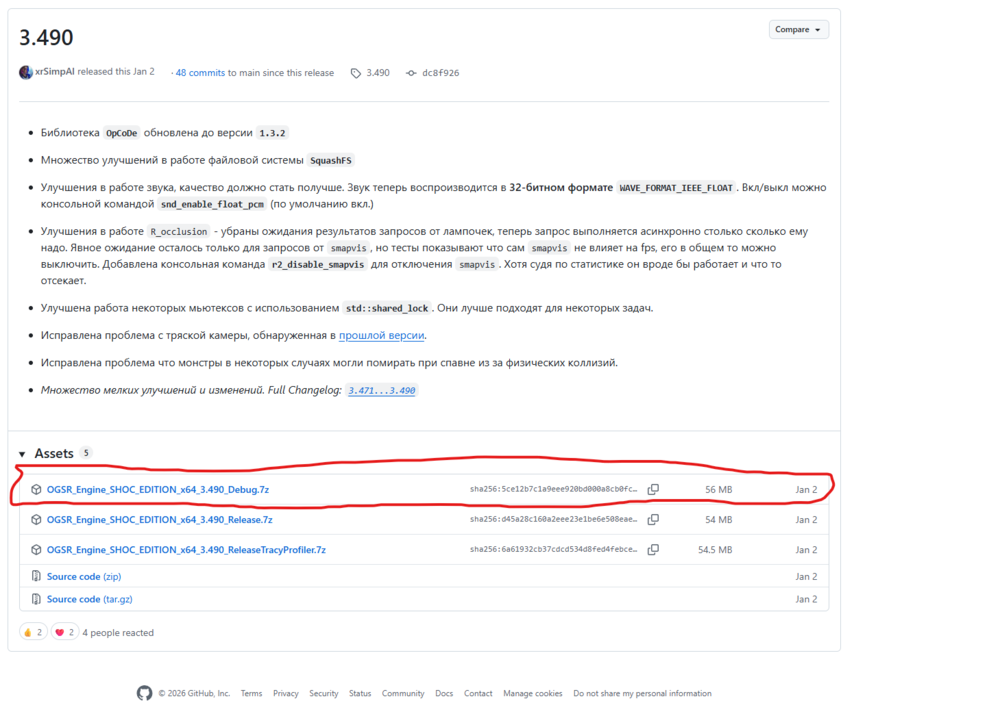Open the Terms footer link
1000x701 pixels.
tap(251, 693)
